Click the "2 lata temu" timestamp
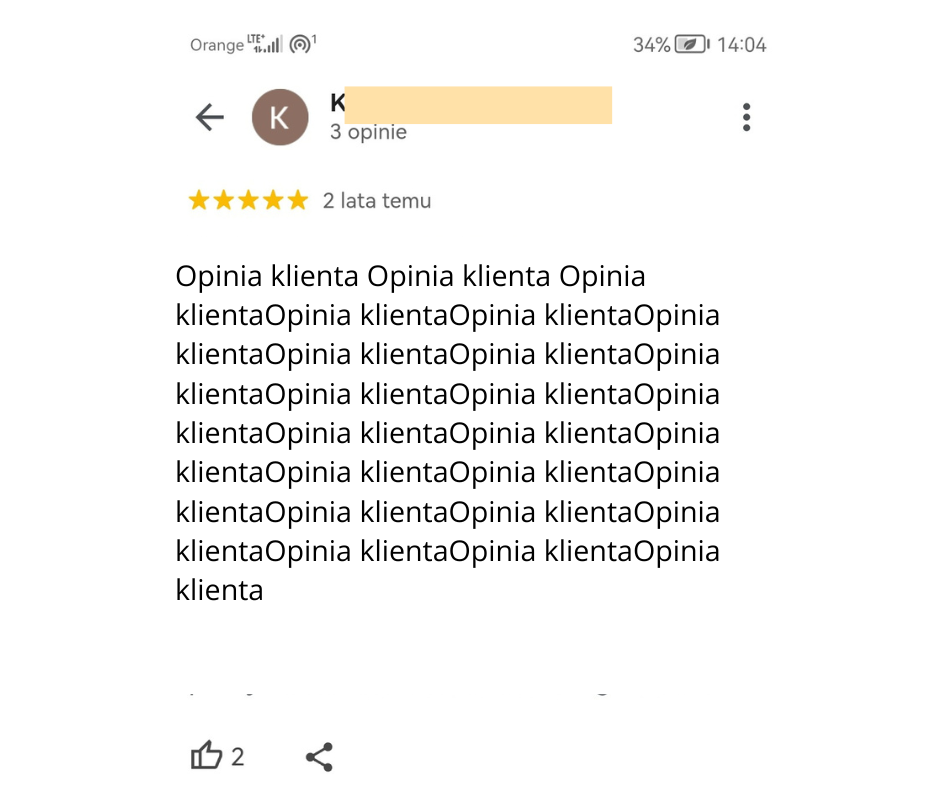The width and height of the screenshot is (940, 788). click(x=377, y=201)
